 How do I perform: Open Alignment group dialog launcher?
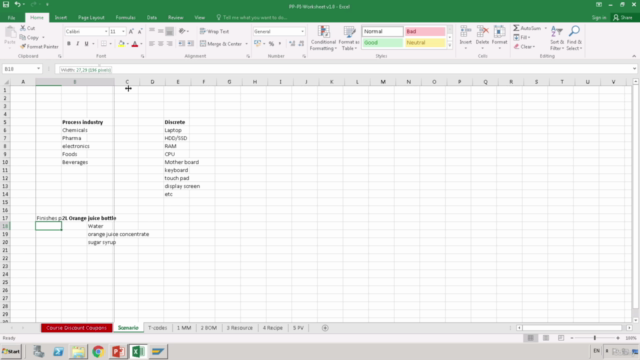[x=248, y=56]
